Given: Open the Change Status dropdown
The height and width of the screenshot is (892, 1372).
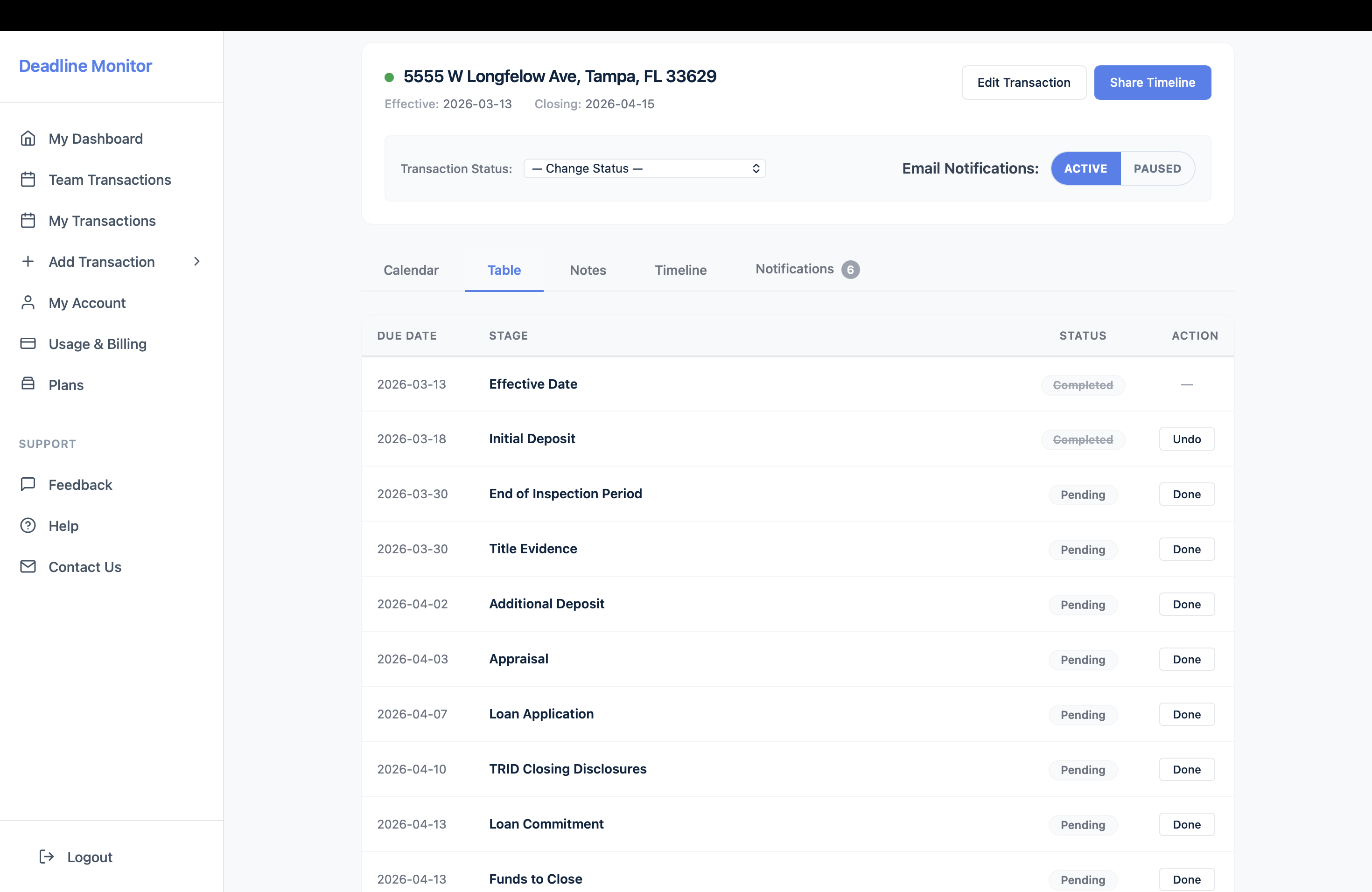Looking at the screenshot, I should click(x=644, y=169).
